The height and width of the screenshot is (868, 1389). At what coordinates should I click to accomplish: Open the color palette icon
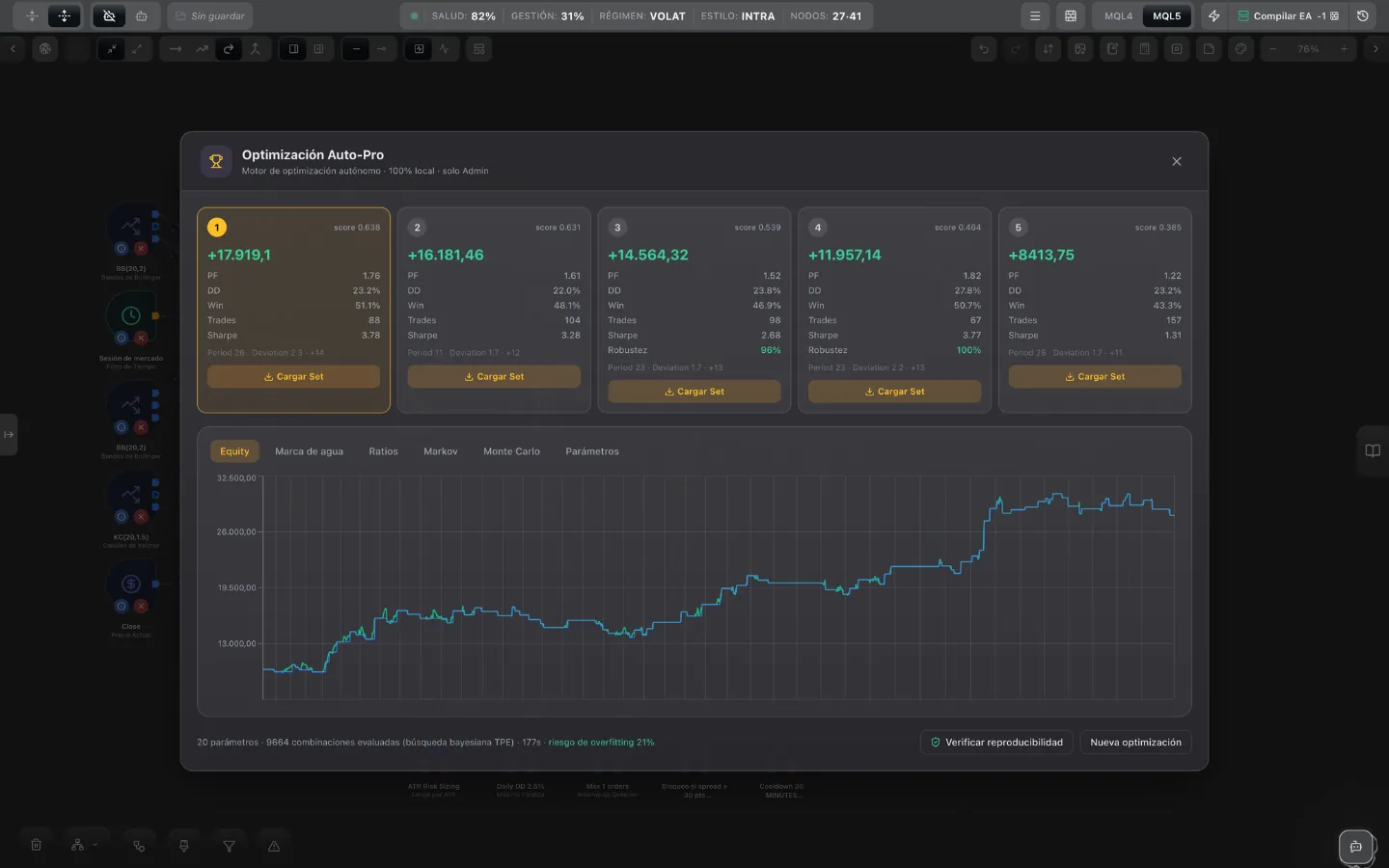1240,49
